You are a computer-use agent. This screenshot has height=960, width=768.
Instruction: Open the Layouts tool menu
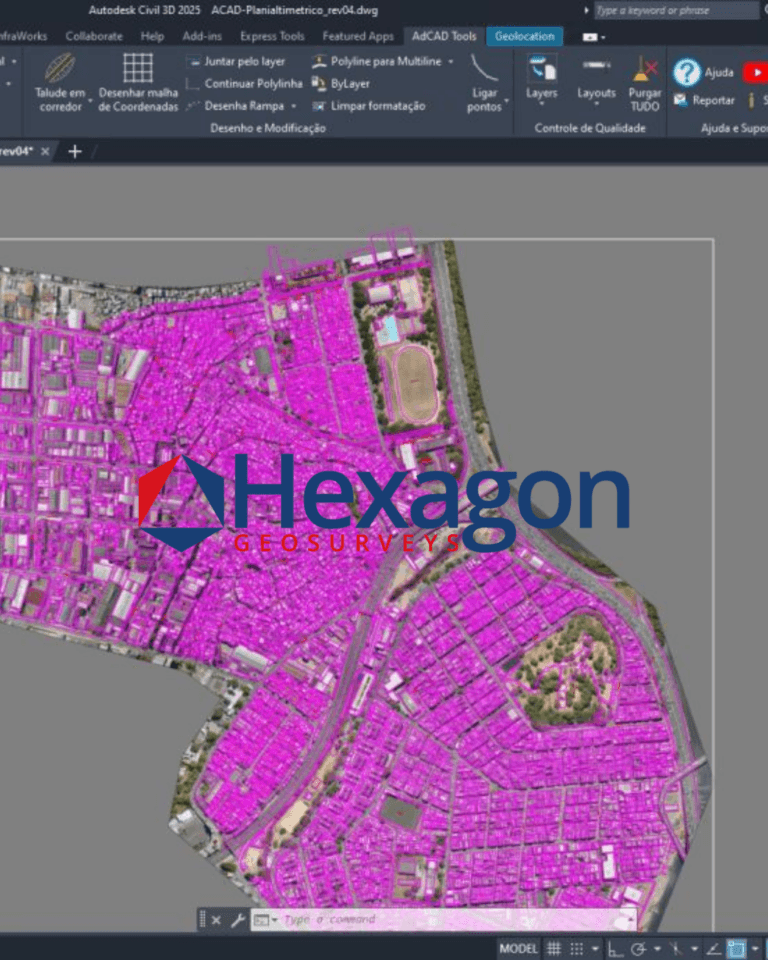click(596, 81)
